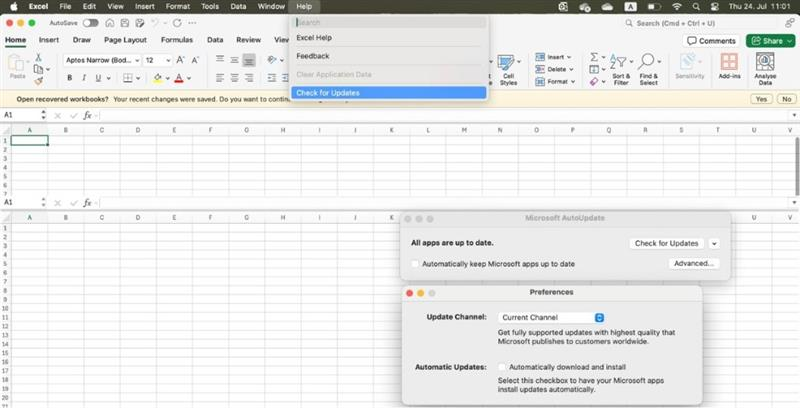Toggle Underline formatting
The width and height of the screenshot is (800, 408).
click(x=97, y=78)
